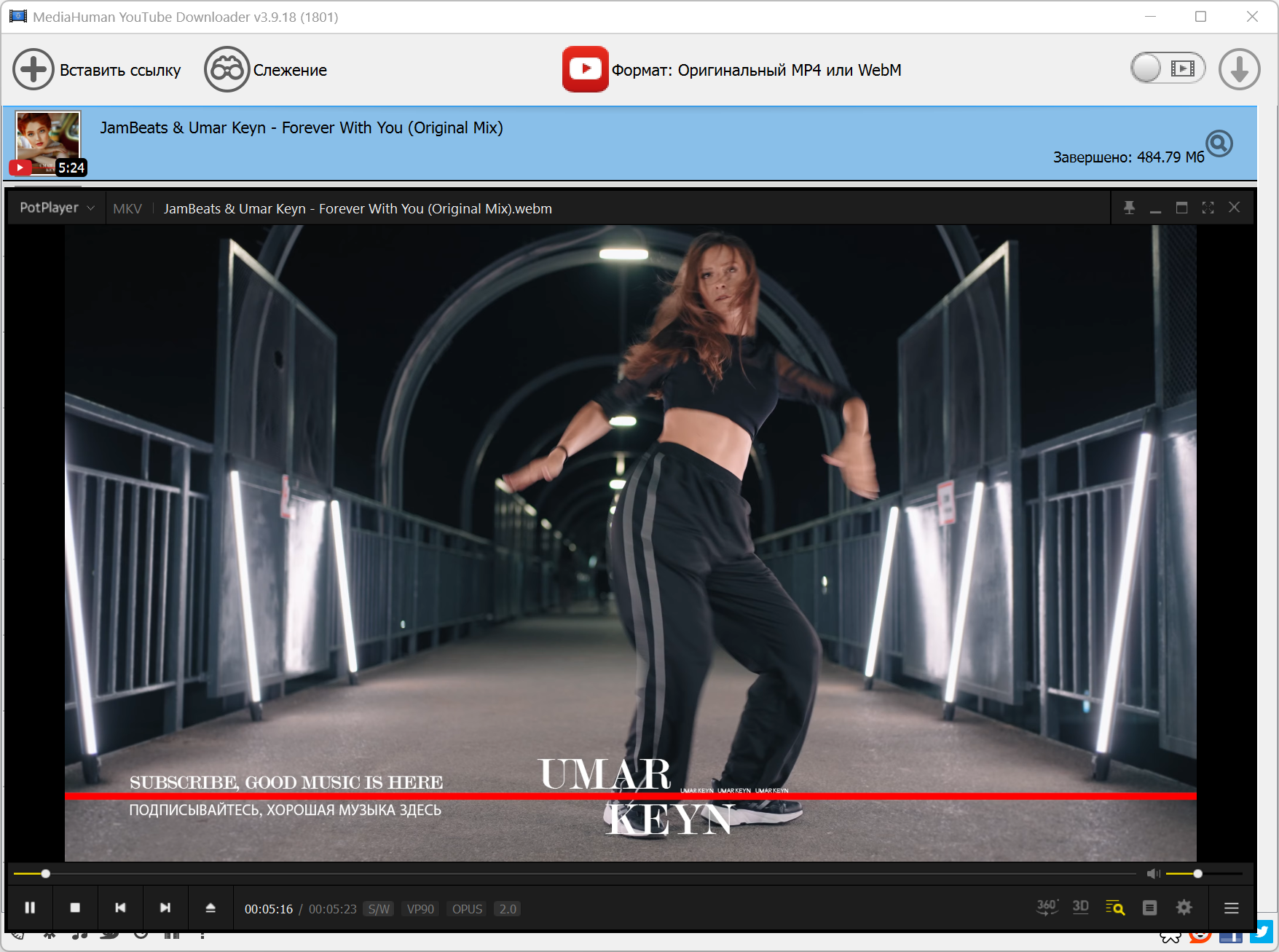Click the volume slider handle
The image size is (1279, 952).
tap(1197, 873)
